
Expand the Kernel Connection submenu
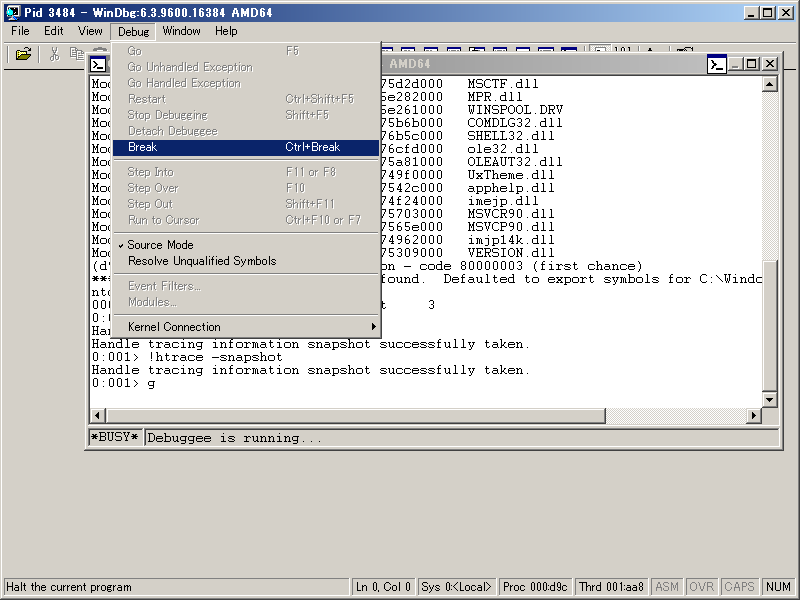point(246,327)
